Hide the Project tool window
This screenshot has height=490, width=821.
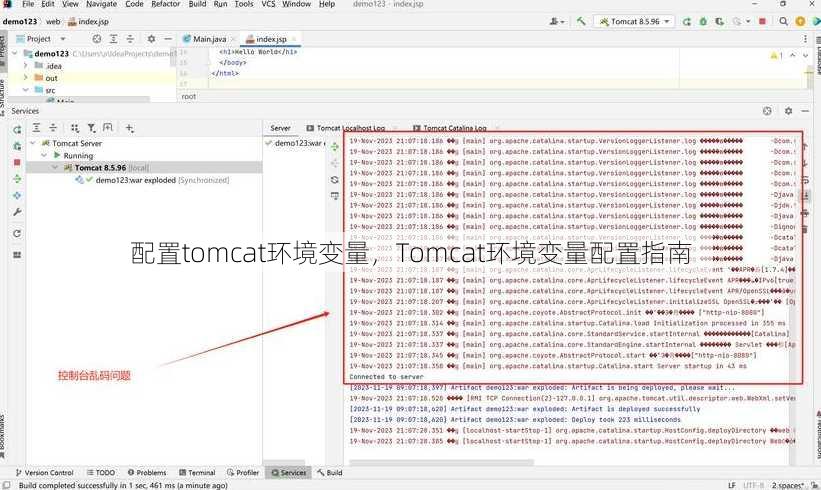coord(168,39)
